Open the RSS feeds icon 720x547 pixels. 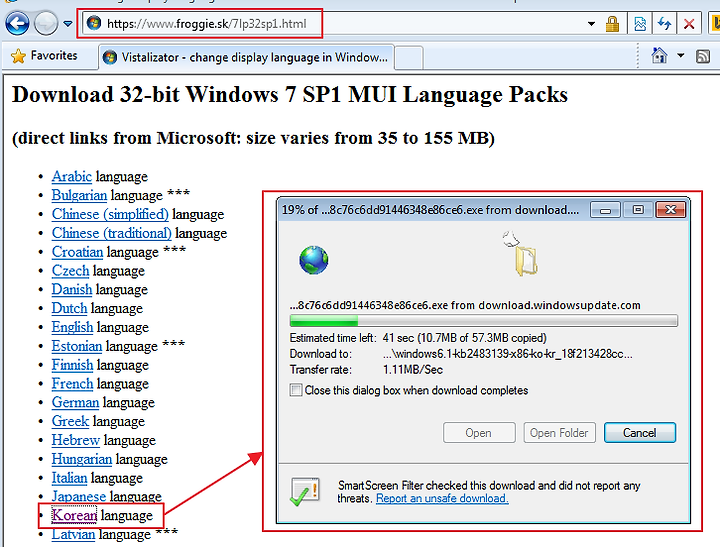[703, 56]
